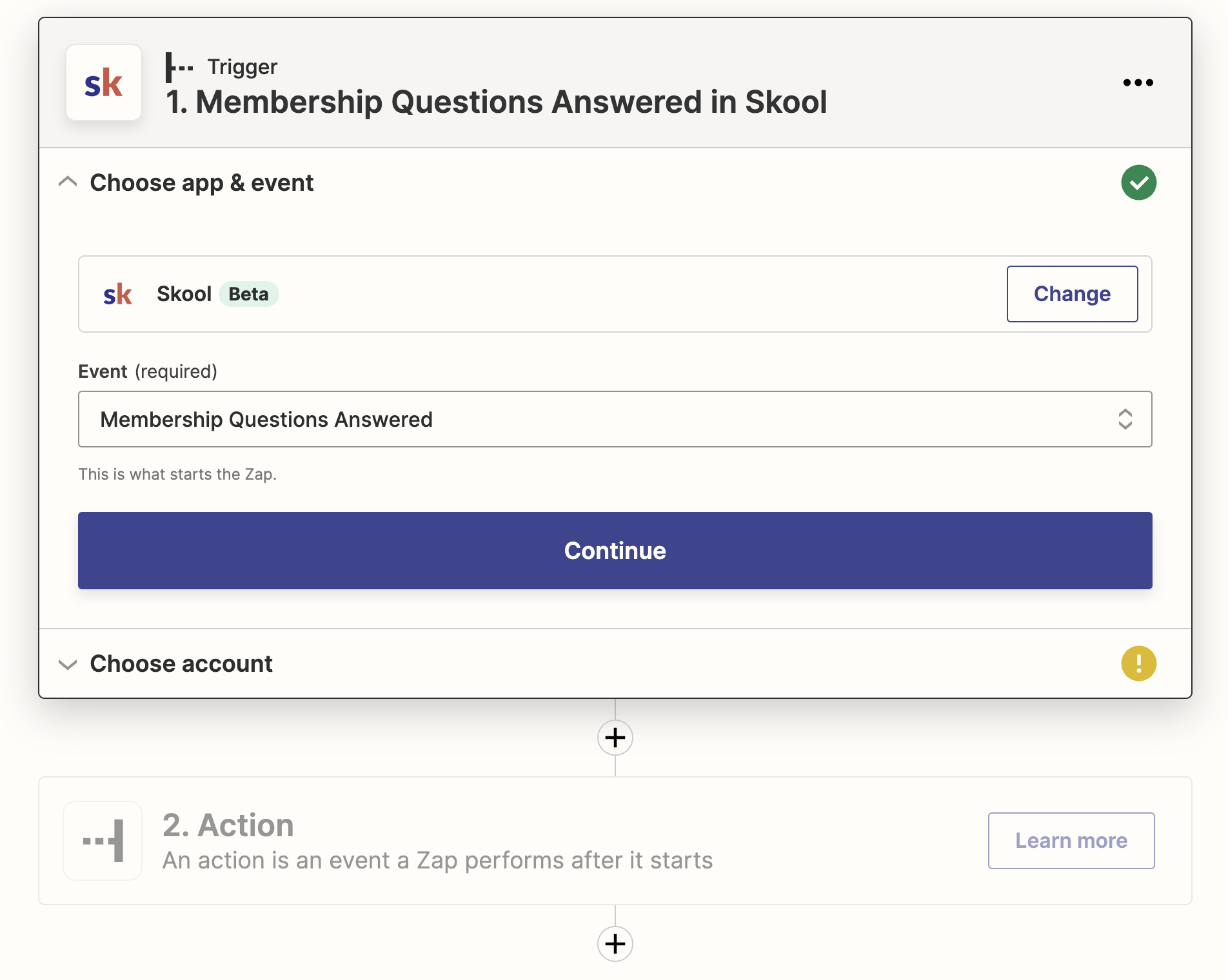Click the Action step placeholder icon
Image resolution: width=1228 pixels, height=980 pixels.
click(103, 841)
